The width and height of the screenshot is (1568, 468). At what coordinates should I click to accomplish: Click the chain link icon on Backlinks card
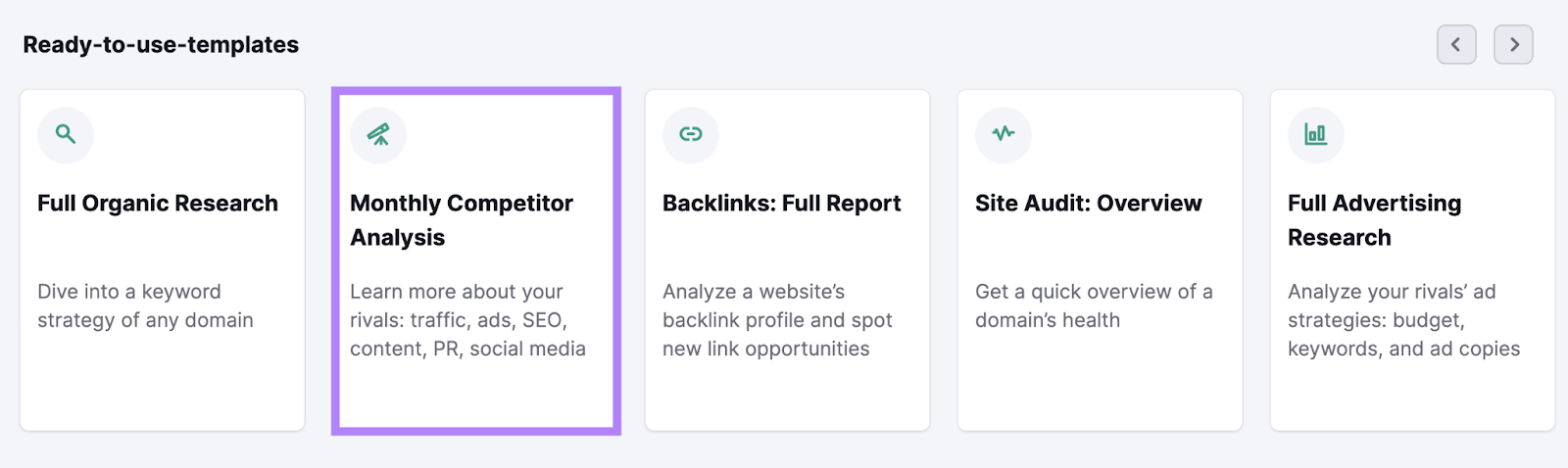pos(691,134)
